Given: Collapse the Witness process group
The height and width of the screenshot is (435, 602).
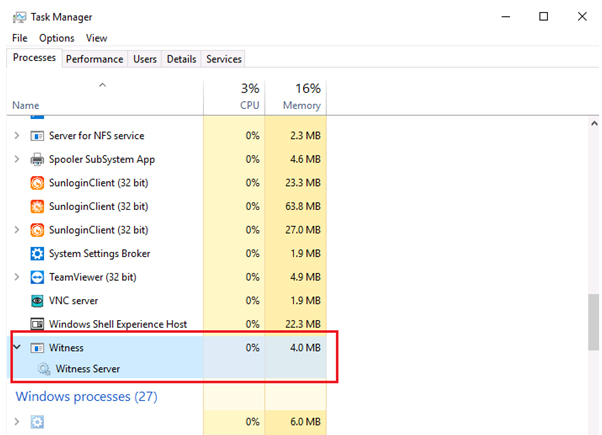Looking at the screenshot, I should (17, 347).
